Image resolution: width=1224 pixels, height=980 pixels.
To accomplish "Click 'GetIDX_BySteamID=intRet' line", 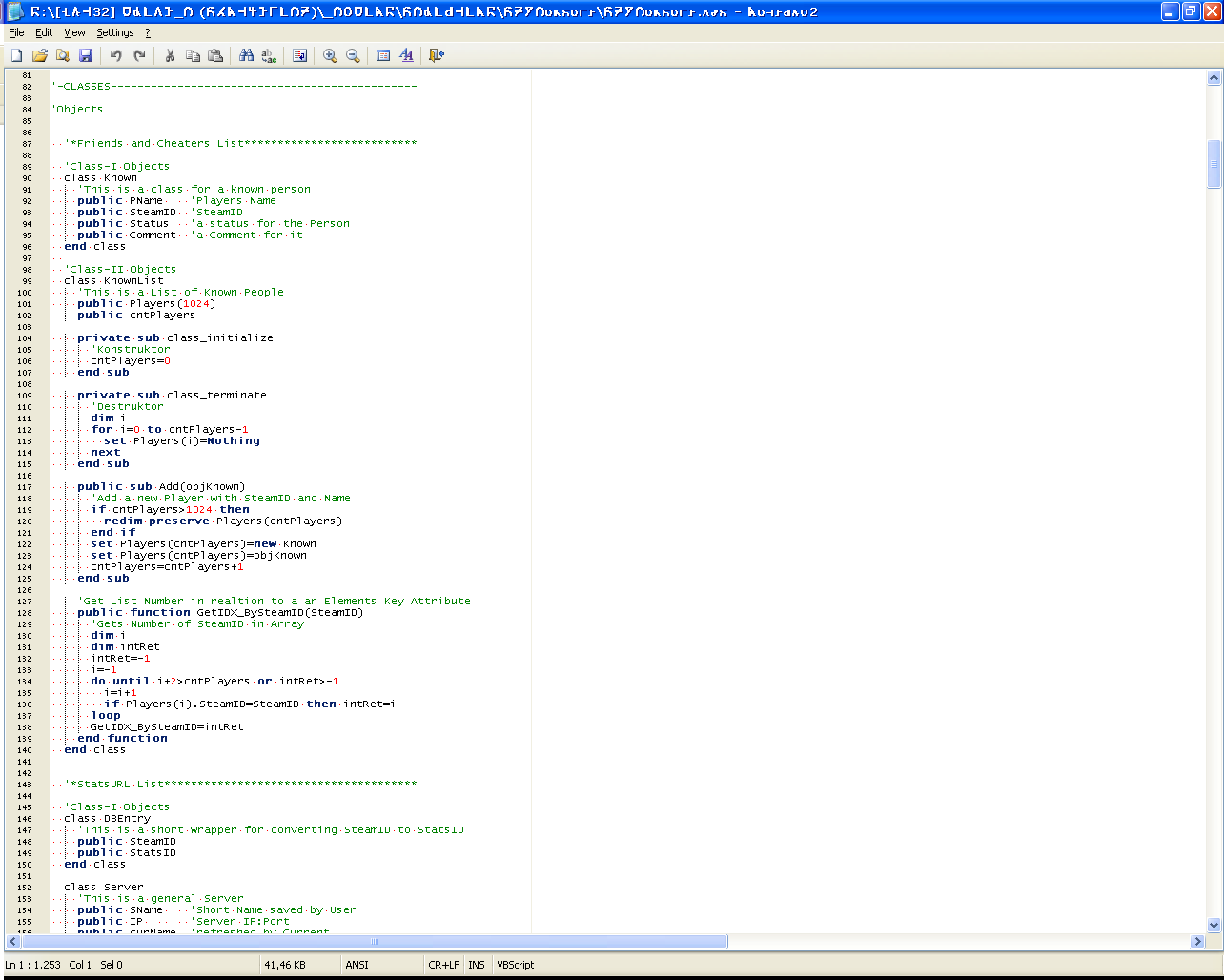I will [167, 726].
